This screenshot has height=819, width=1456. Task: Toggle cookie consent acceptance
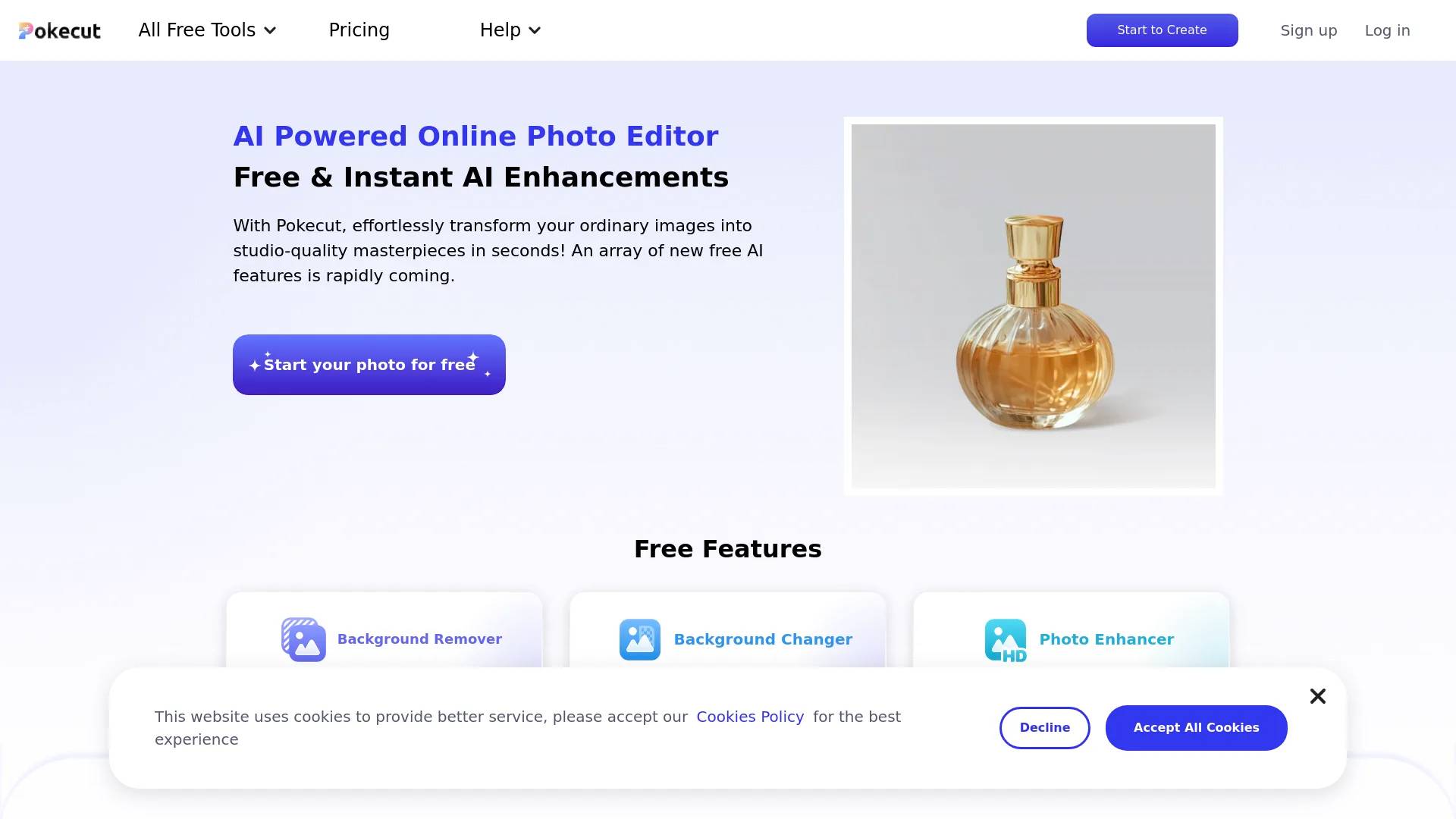pos(1196,728)
